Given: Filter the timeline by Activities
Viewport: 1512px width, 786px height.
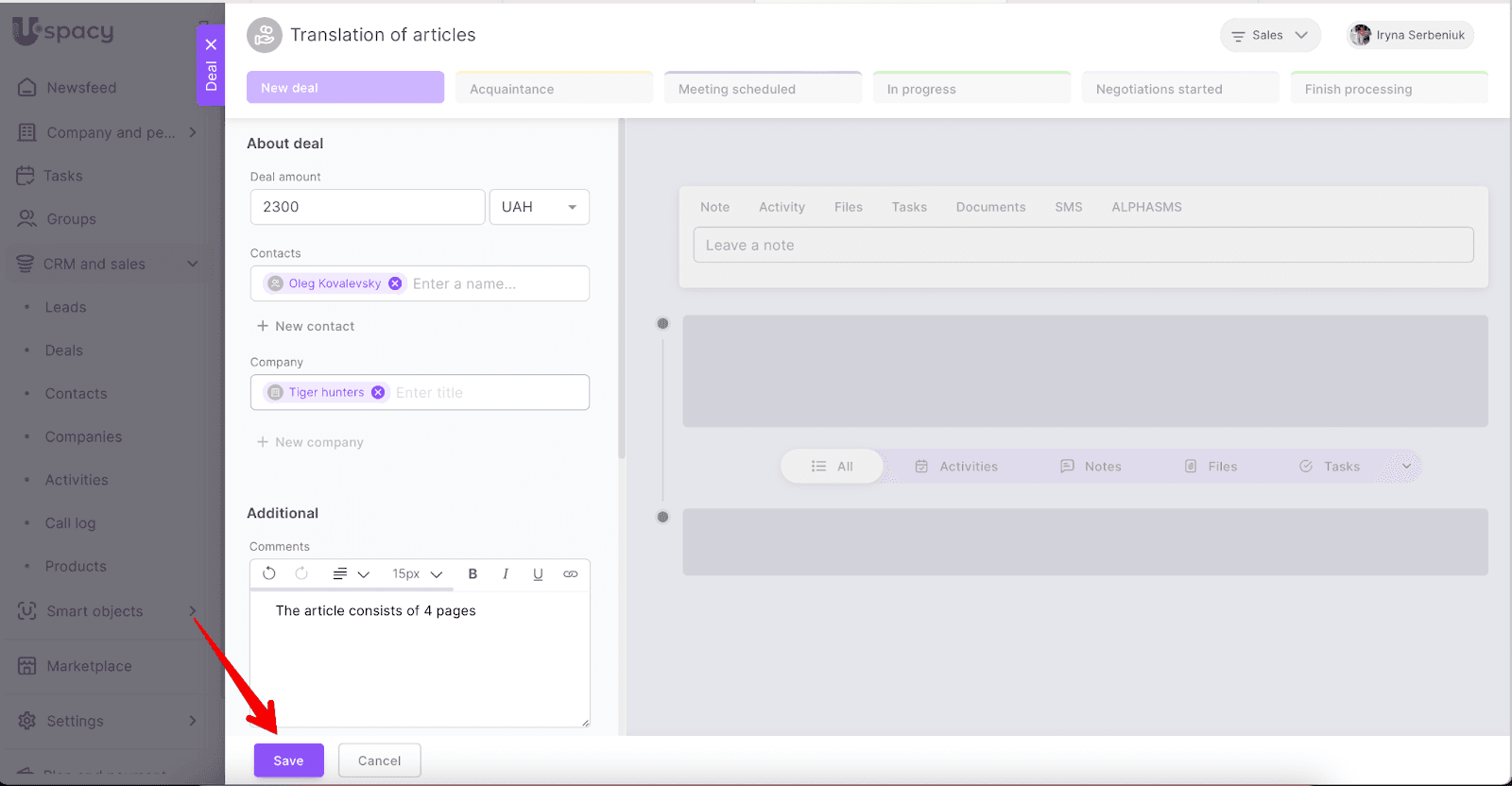Looking at the screenshot, I should point(956,467).
